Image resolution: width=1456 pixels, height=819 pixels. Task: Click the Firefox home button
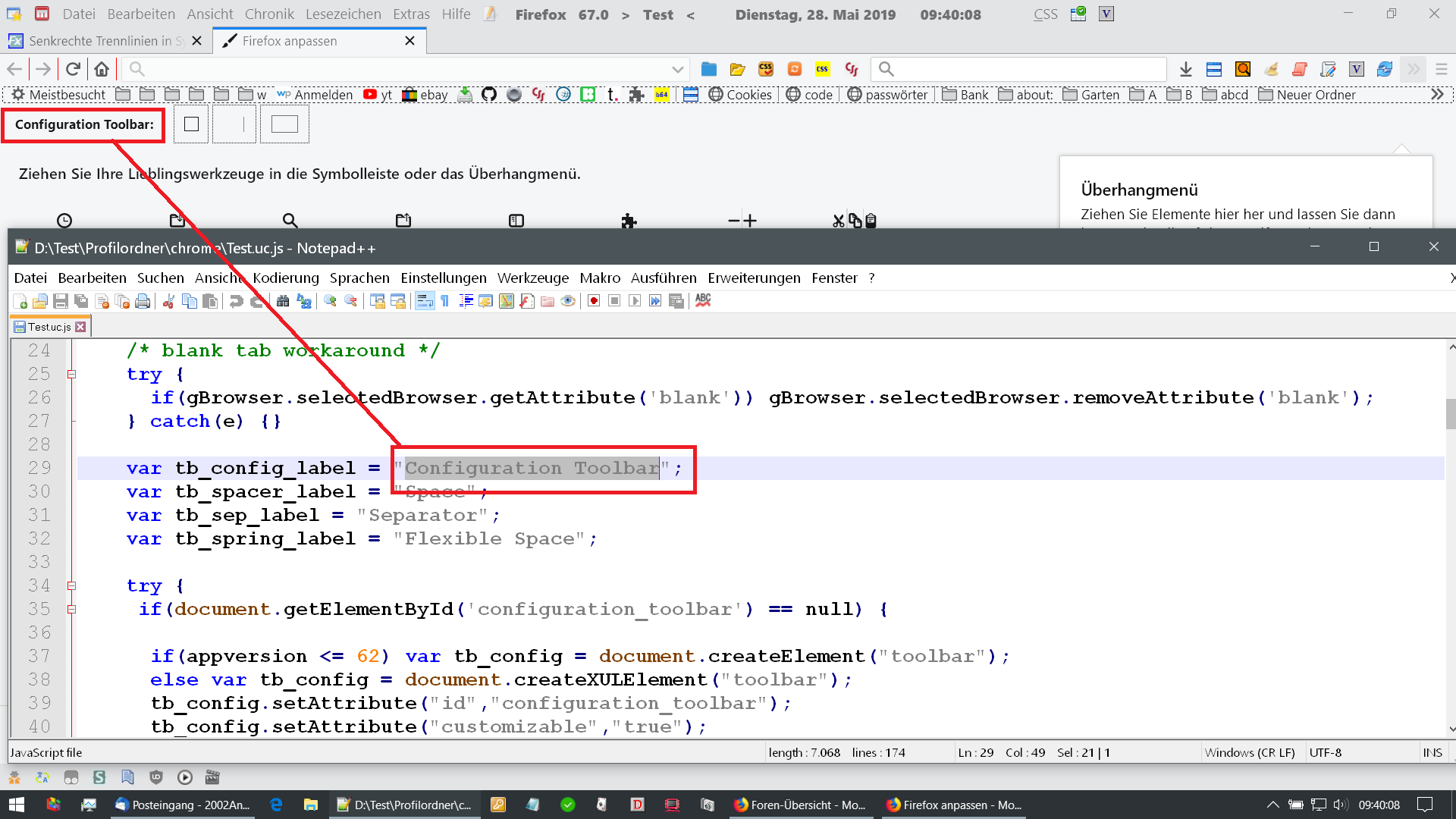click(x=102, y=69)
